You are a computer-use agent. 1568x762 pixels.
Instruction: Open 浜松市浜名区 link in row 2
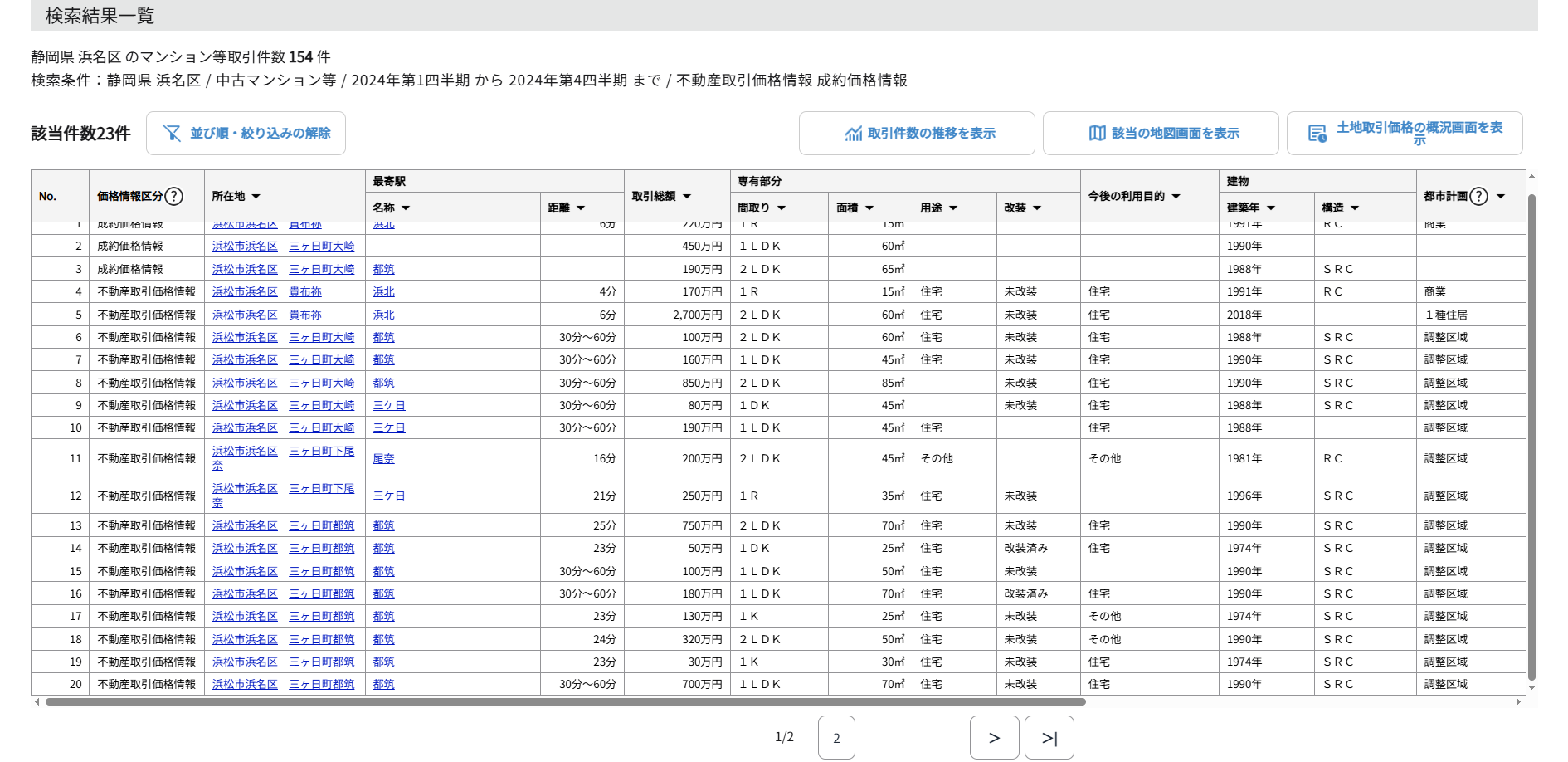(245, 247)
